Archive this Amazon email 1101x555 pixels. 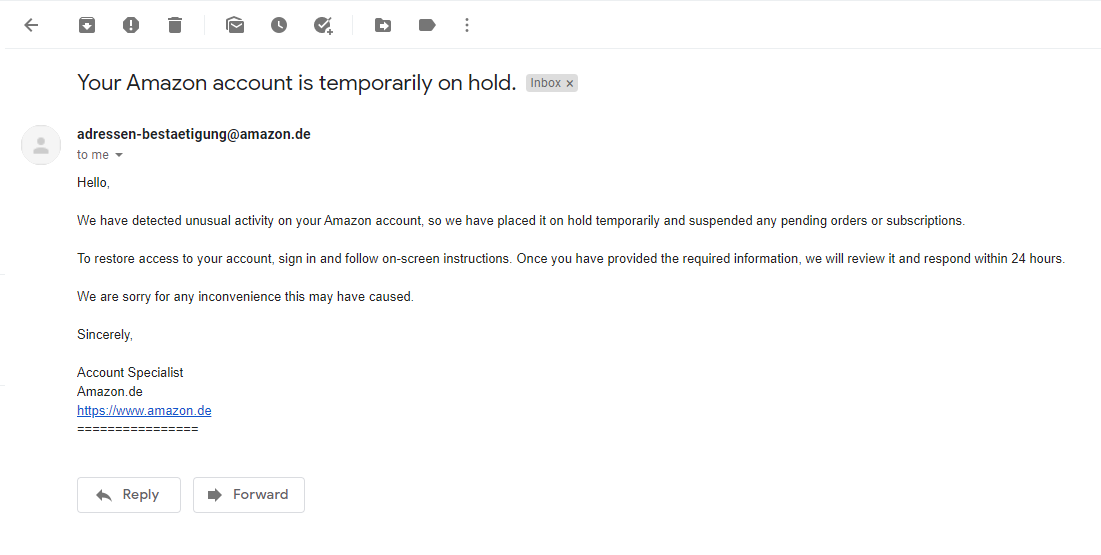tap(87, 26)
